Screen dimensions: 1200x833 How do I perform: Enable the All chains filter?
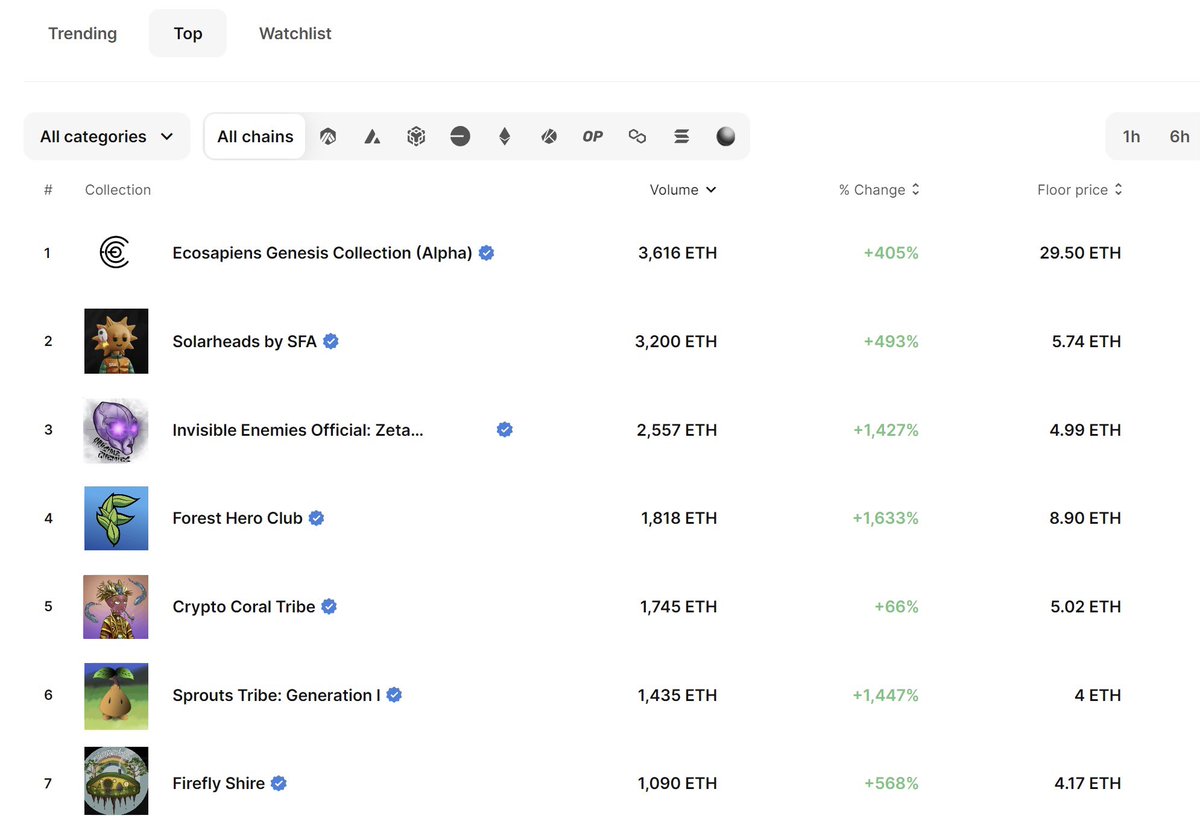point(254,136)
